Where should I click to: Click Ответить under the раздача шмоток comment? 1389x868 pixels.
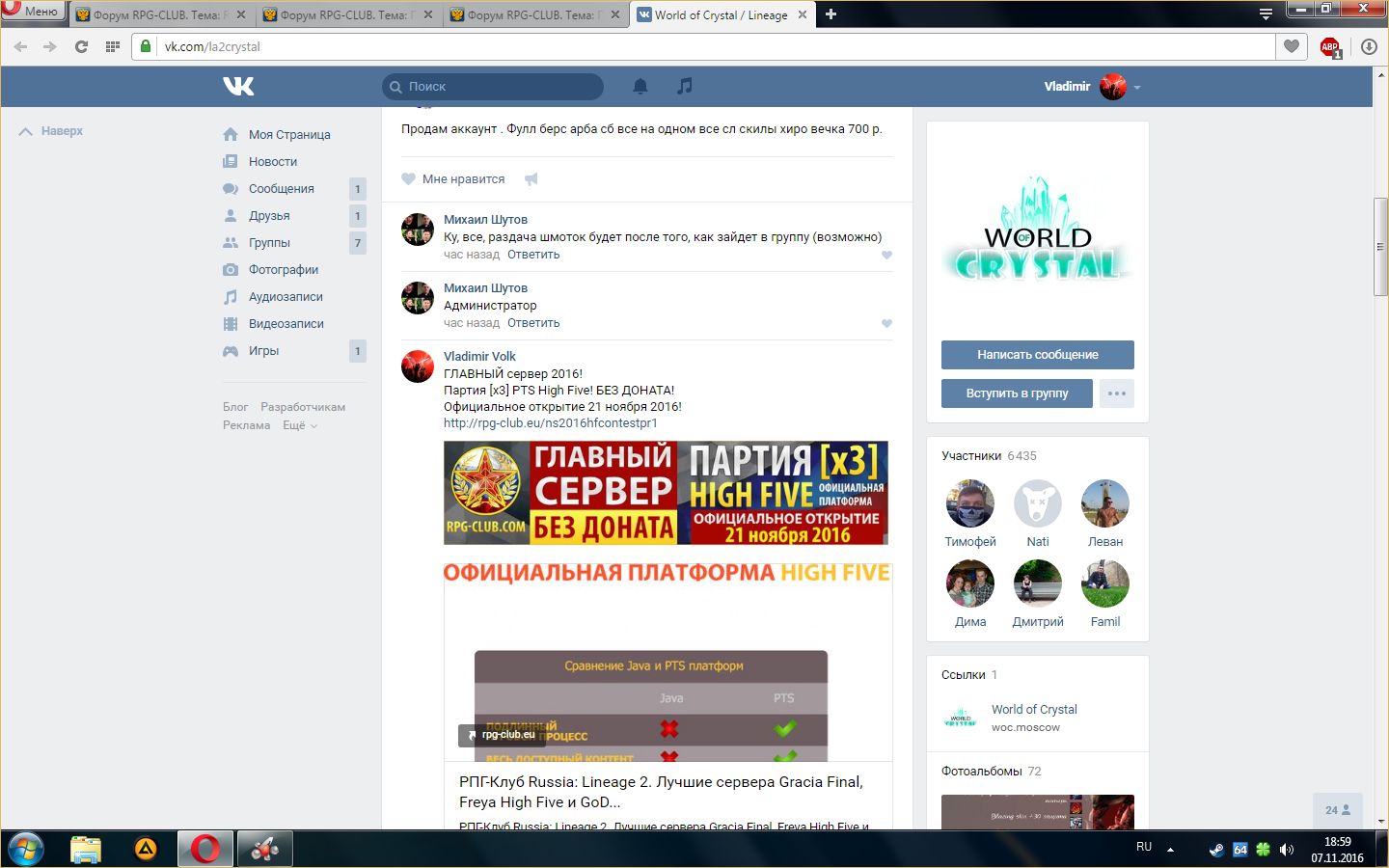[x=533, y=255]
